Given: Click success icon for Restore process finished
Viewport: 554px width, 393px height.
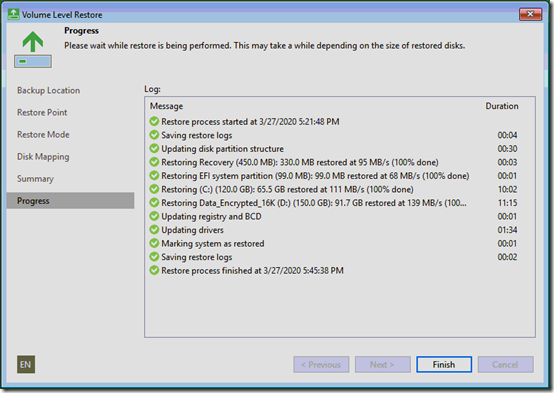Looking at the screenshot, I should pos(154,270).
